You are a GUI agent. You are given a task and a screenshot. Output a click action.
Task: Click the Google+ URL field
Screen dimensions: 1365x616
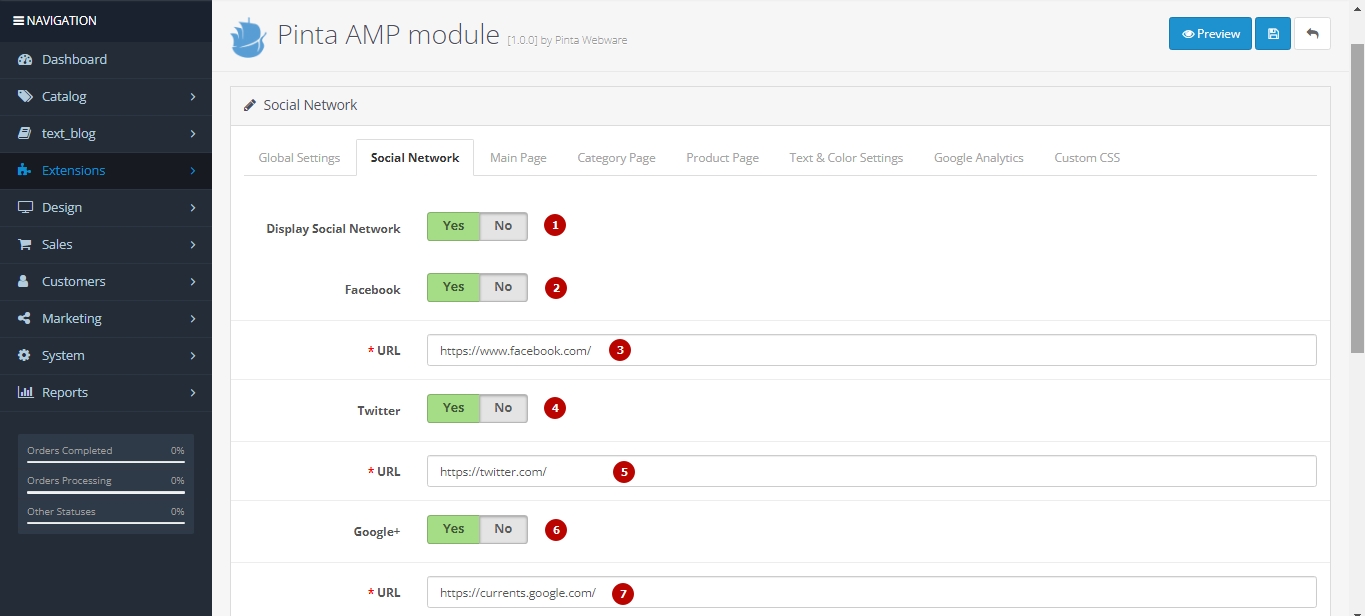pos(871,592)
